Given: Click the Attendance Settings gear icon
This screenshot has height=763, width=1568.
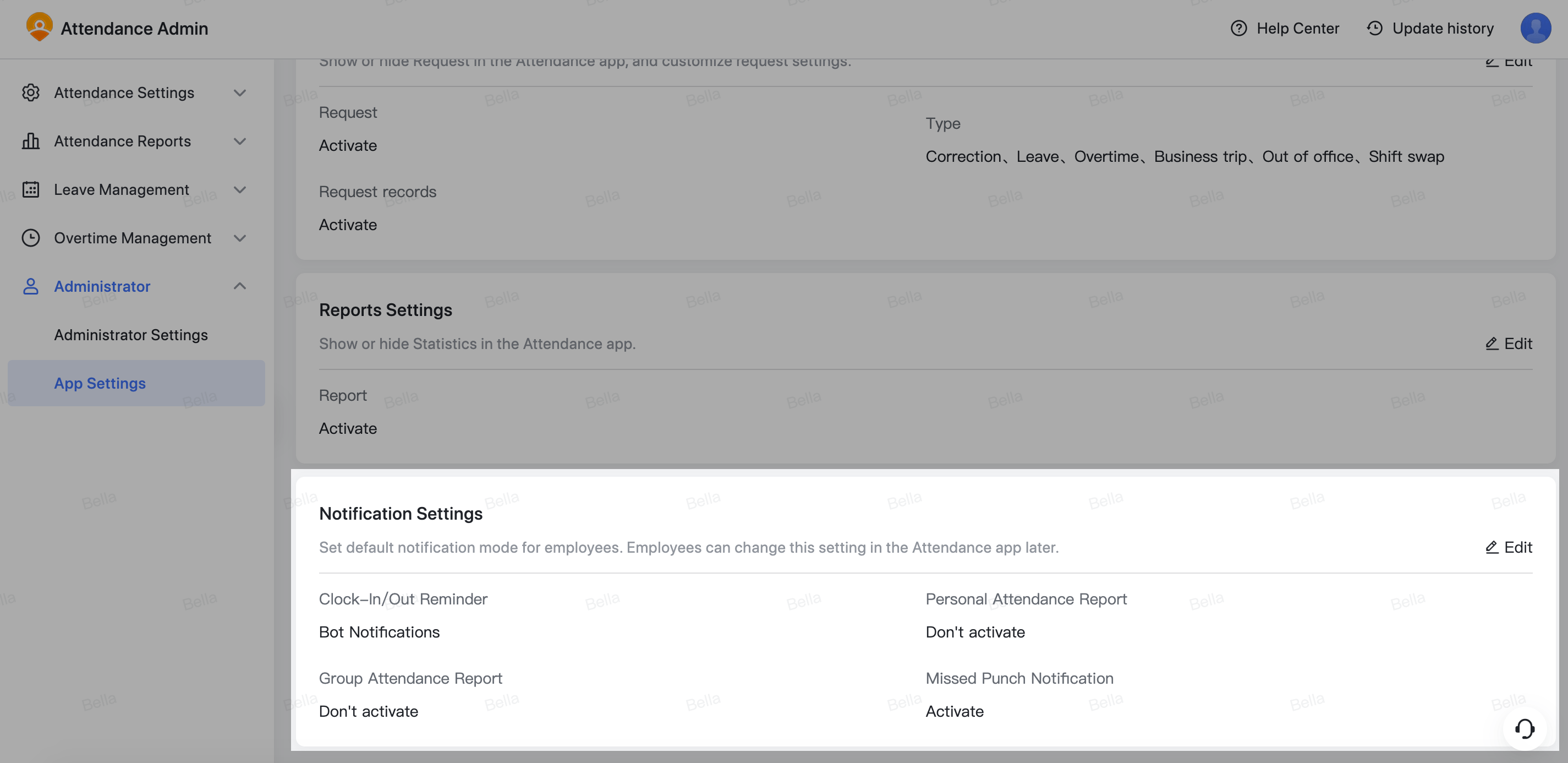Looking at the screenshot, I should pos(30,92).
